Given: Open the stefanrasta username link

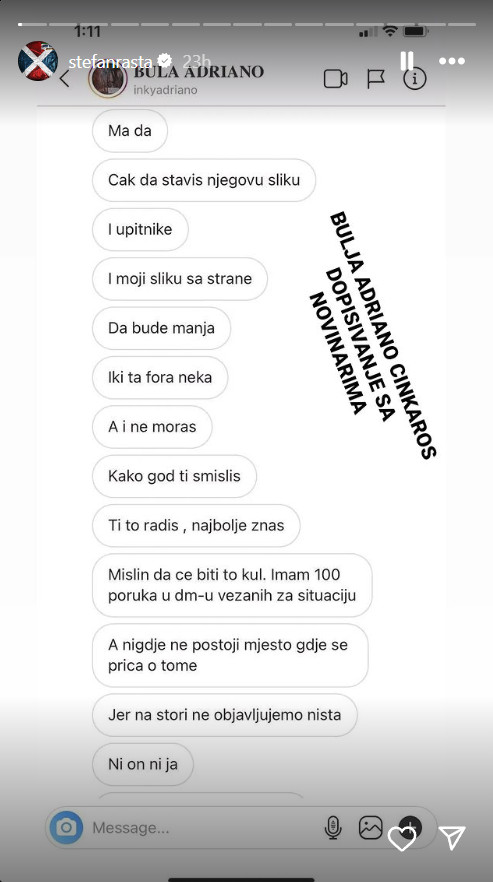Looking at the screenshot, I should tap(111, 61).
